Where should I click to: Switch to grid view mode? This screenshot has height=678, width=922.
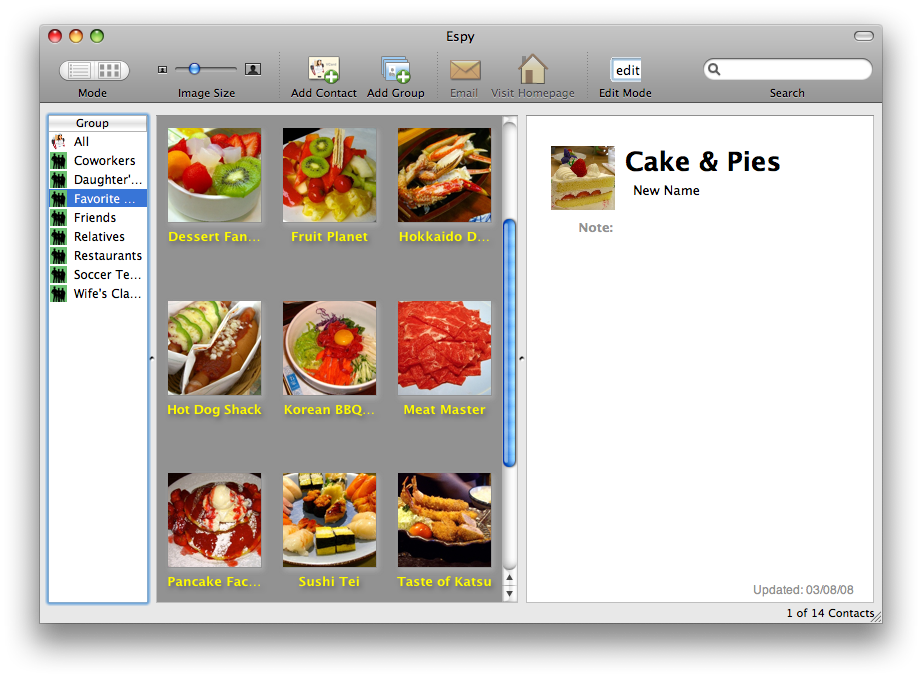111,71
